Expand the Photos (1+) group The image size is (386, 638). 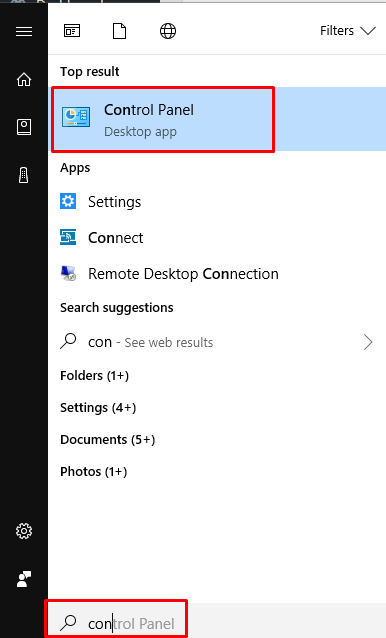[94, 472]
